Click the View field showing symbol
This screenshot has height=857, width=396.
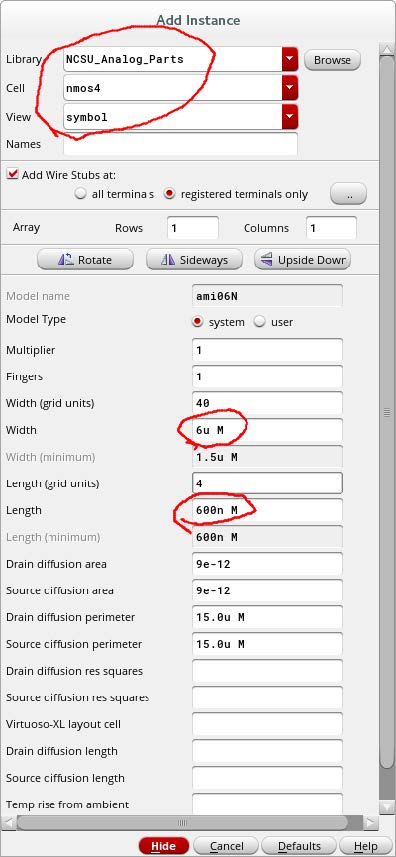(x=173, y=116)
